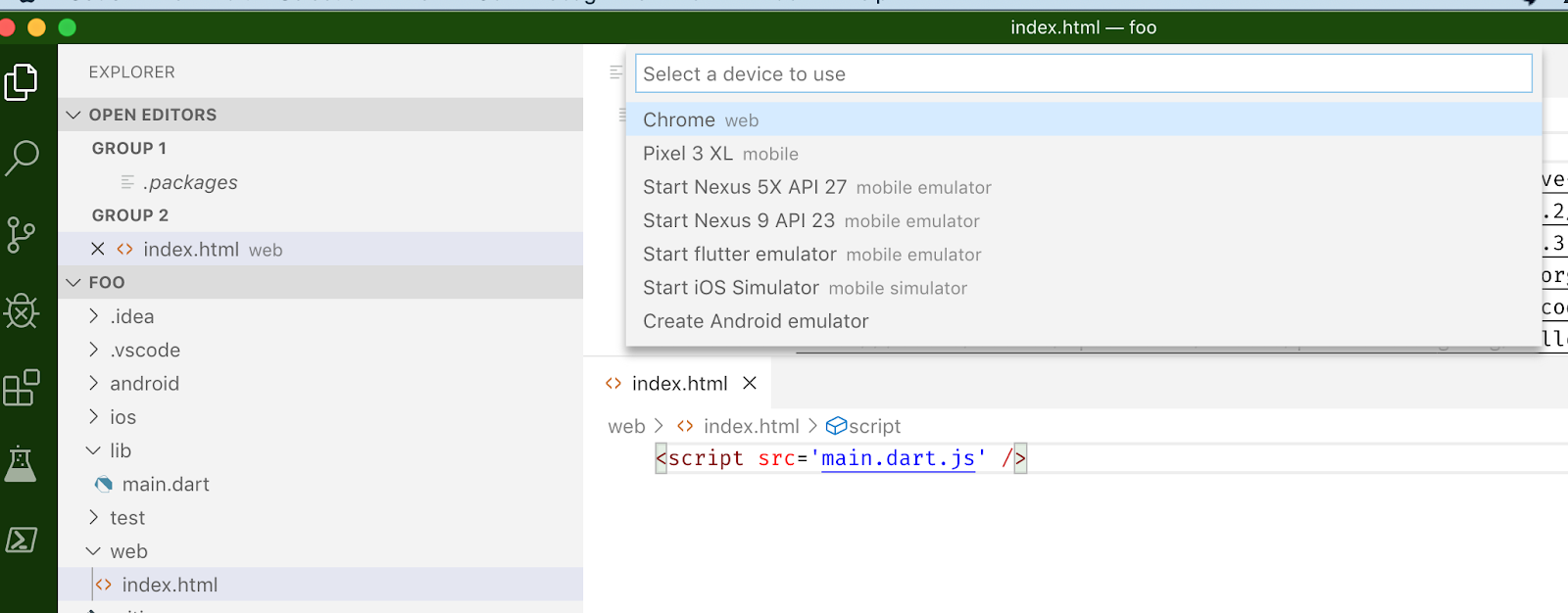Open the Extensions view icon

coord(22,388)
